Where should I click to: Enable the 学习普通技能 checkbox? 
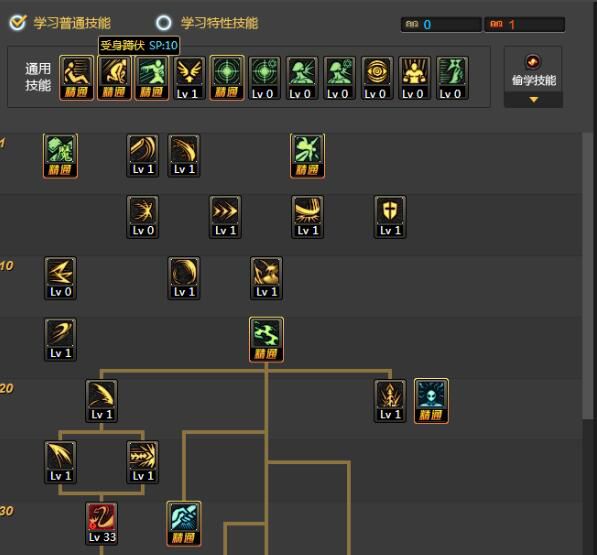[x=18, y=22]
